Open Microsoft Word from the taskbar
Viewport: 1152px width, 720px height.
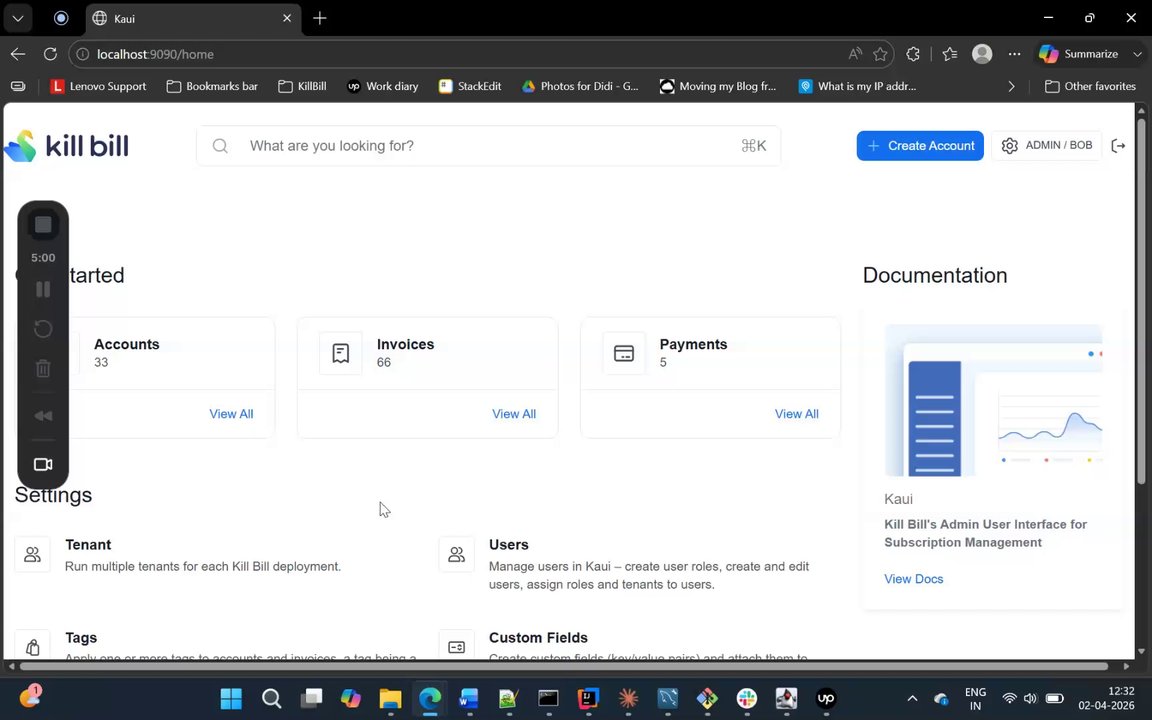pos(469,698)
